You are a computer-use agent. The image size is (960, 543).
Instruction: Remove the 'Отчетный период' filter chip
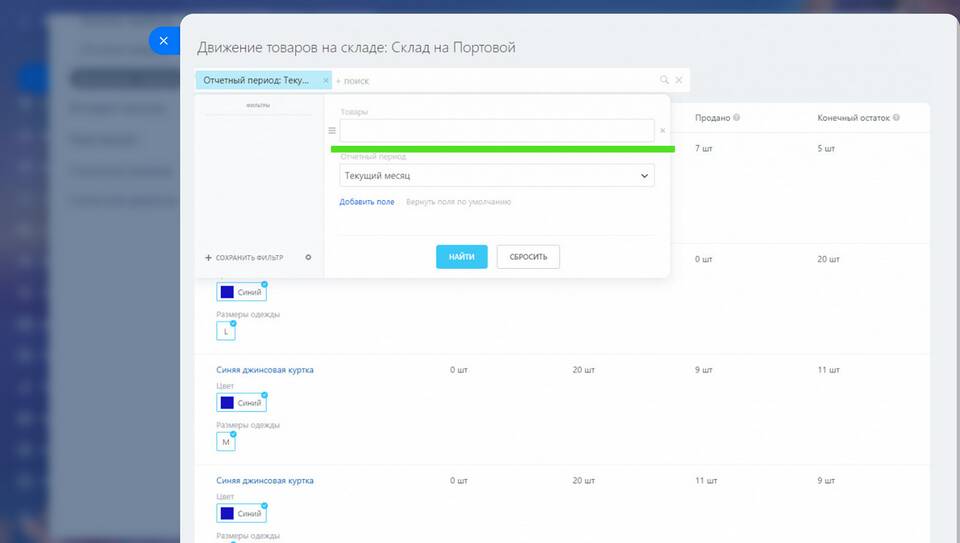pyautogui.click(x=326, y=80)
